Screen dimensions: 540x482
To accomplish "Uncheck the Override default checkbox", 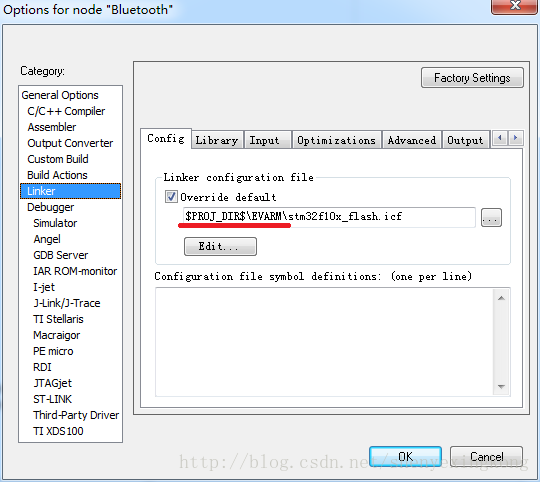I will click(x=171, y=197).
